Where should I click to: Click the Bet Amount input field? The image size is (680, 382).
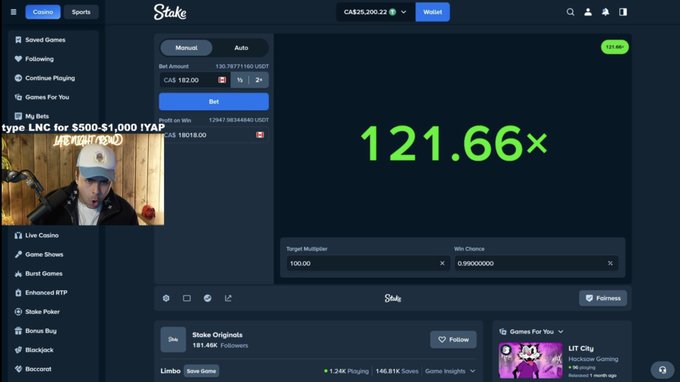195,80
